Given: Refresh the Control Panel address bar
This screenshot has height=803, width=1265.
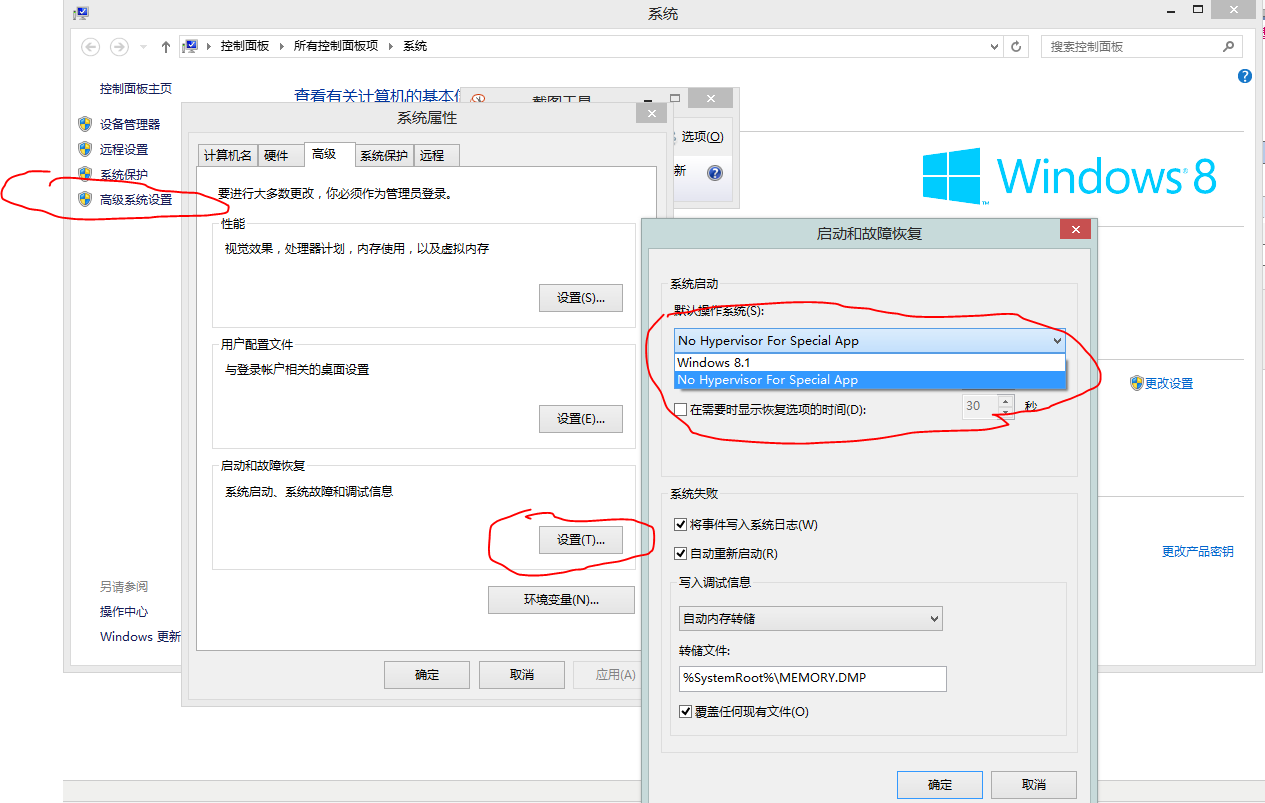Looking at the screenshot, I should click(x=1017, y=46).
